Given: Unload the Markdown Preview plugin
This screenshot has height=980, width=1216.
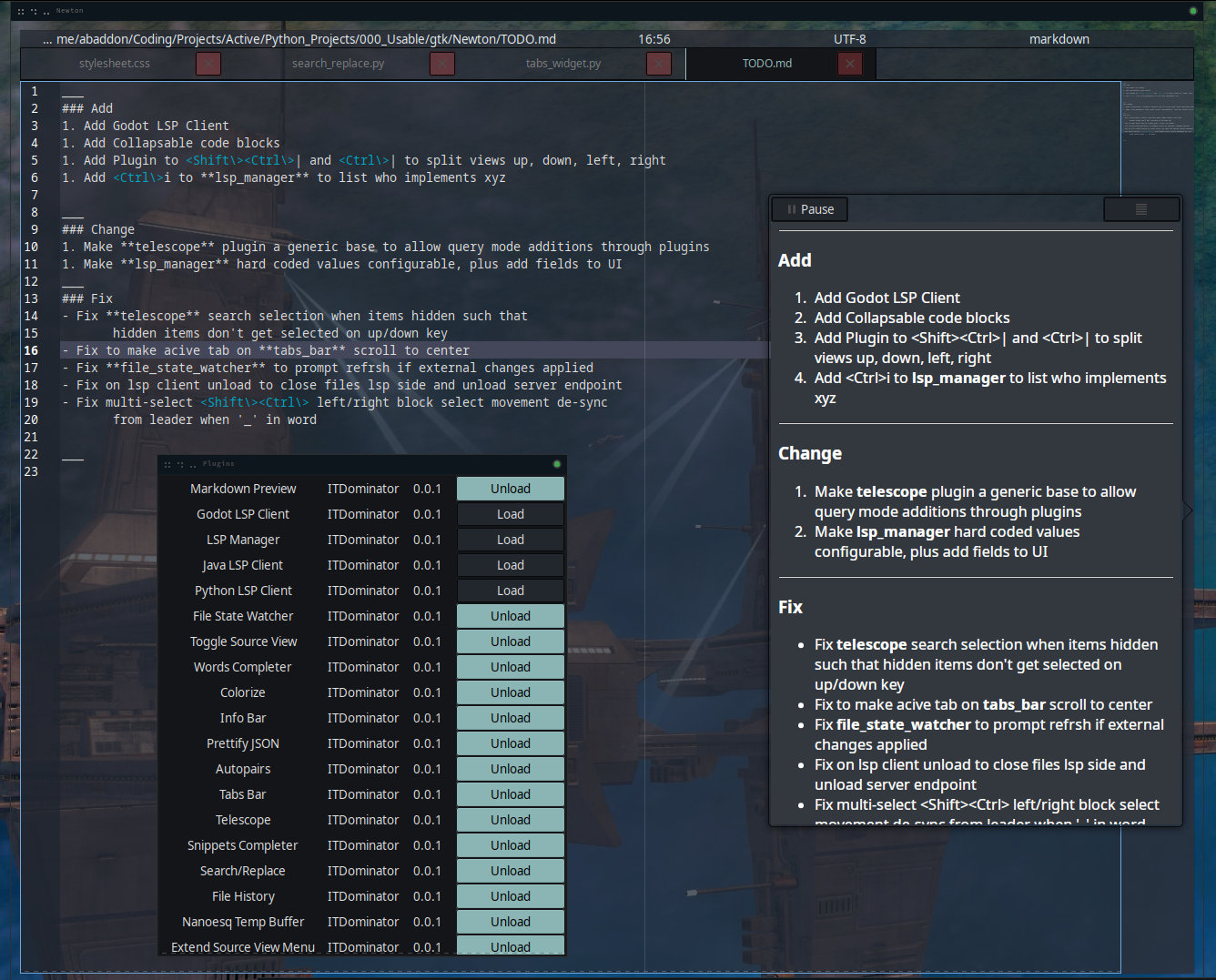Looking at the screenshot, I should 510,488.
